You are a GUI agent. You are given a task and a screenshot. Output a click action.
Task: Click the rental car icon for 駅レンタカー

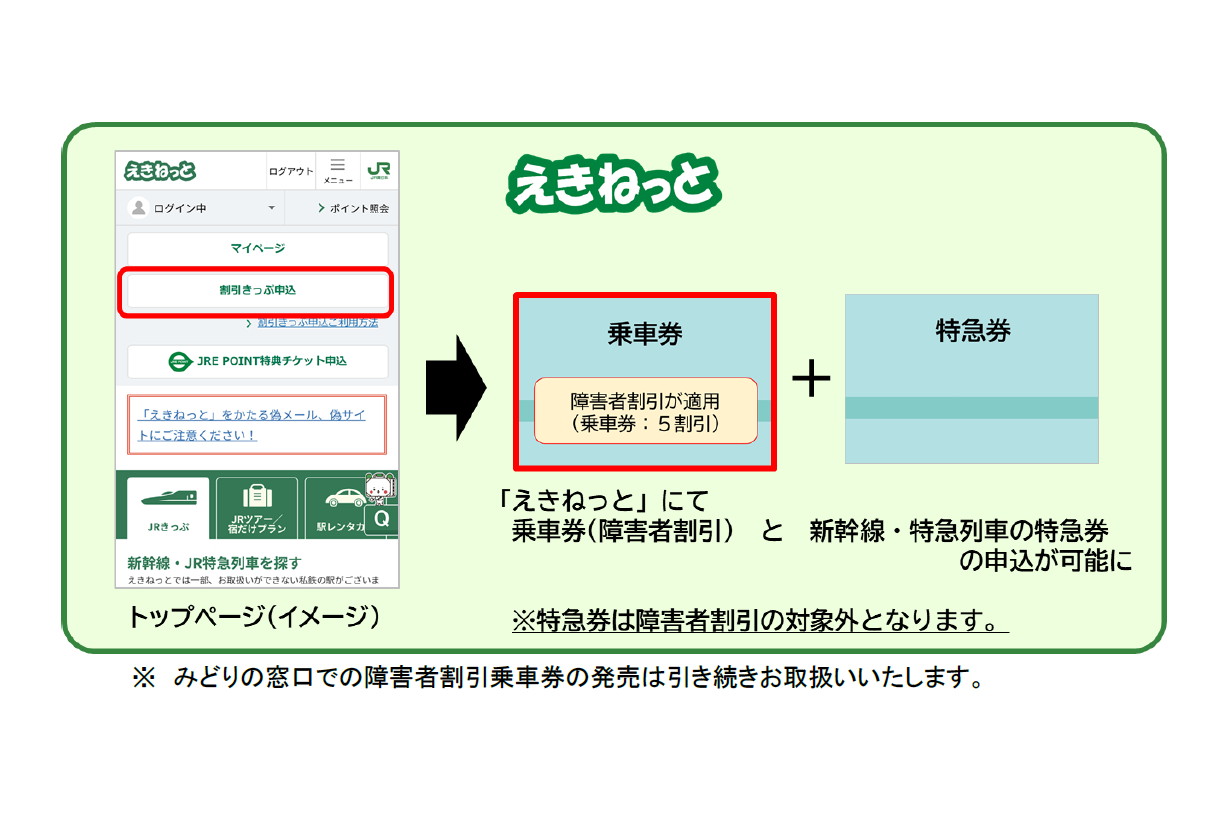click(345, 497)
